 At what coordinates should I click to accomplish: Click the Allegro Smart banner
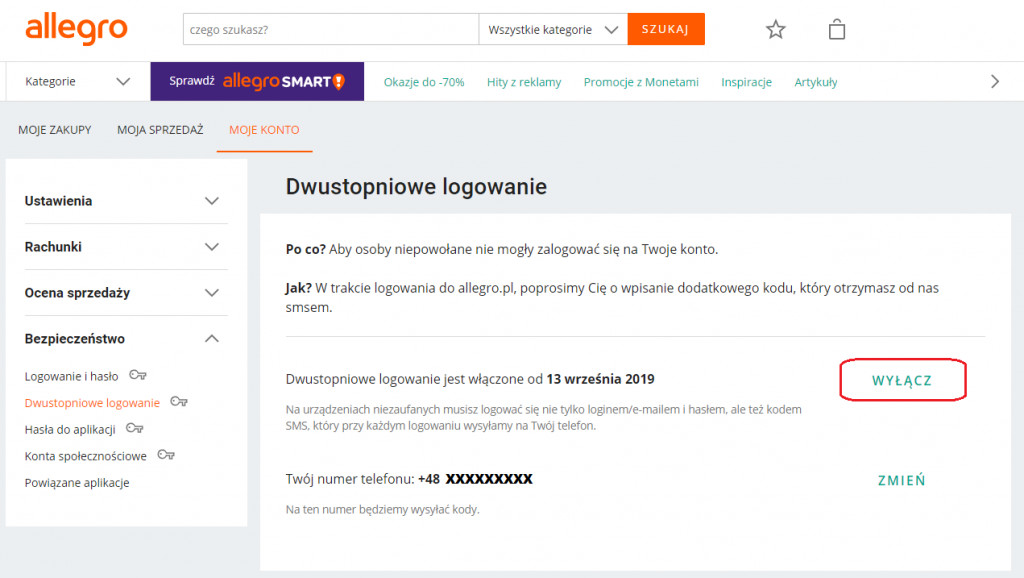(x=257, y=82)
